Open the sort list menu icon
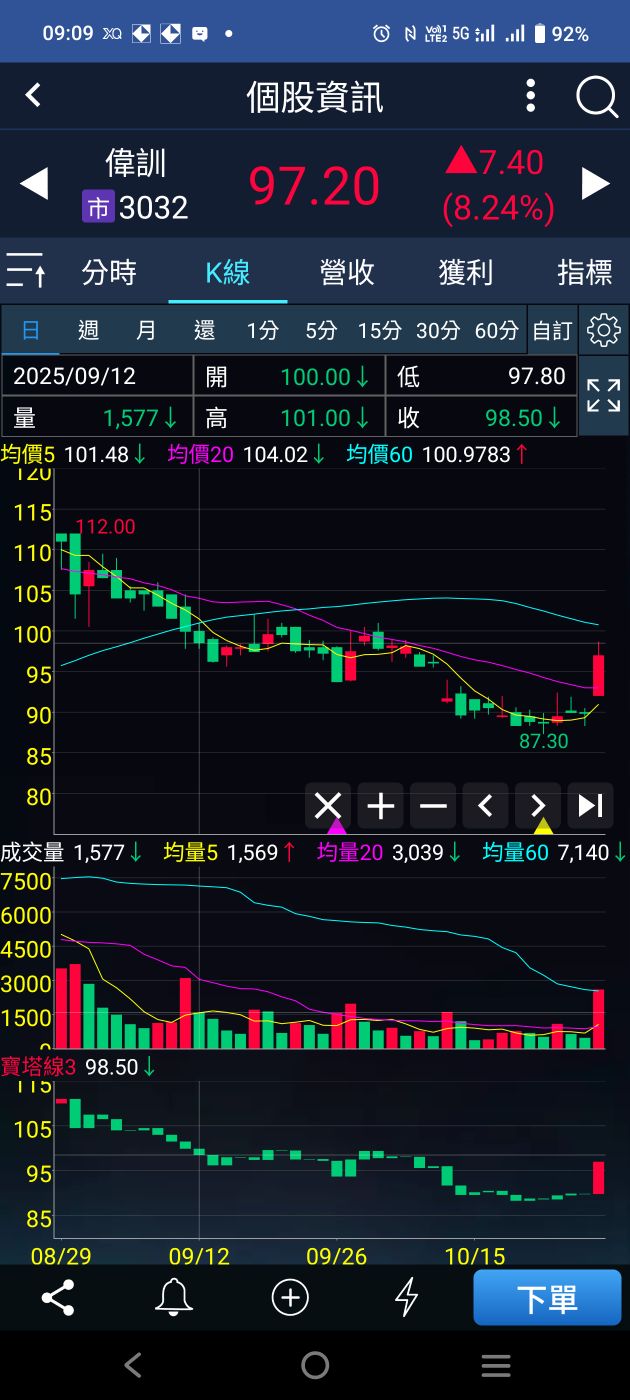The height and width of the screenshot is (1400, 630). (x=25, y=271)
